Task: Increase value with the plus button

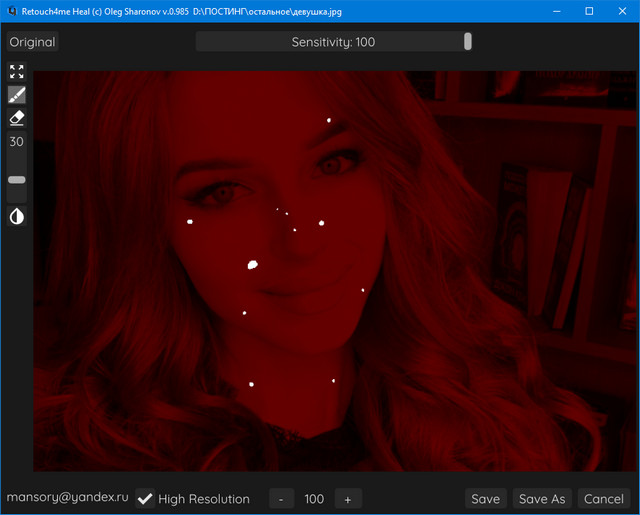Action: 347,499
